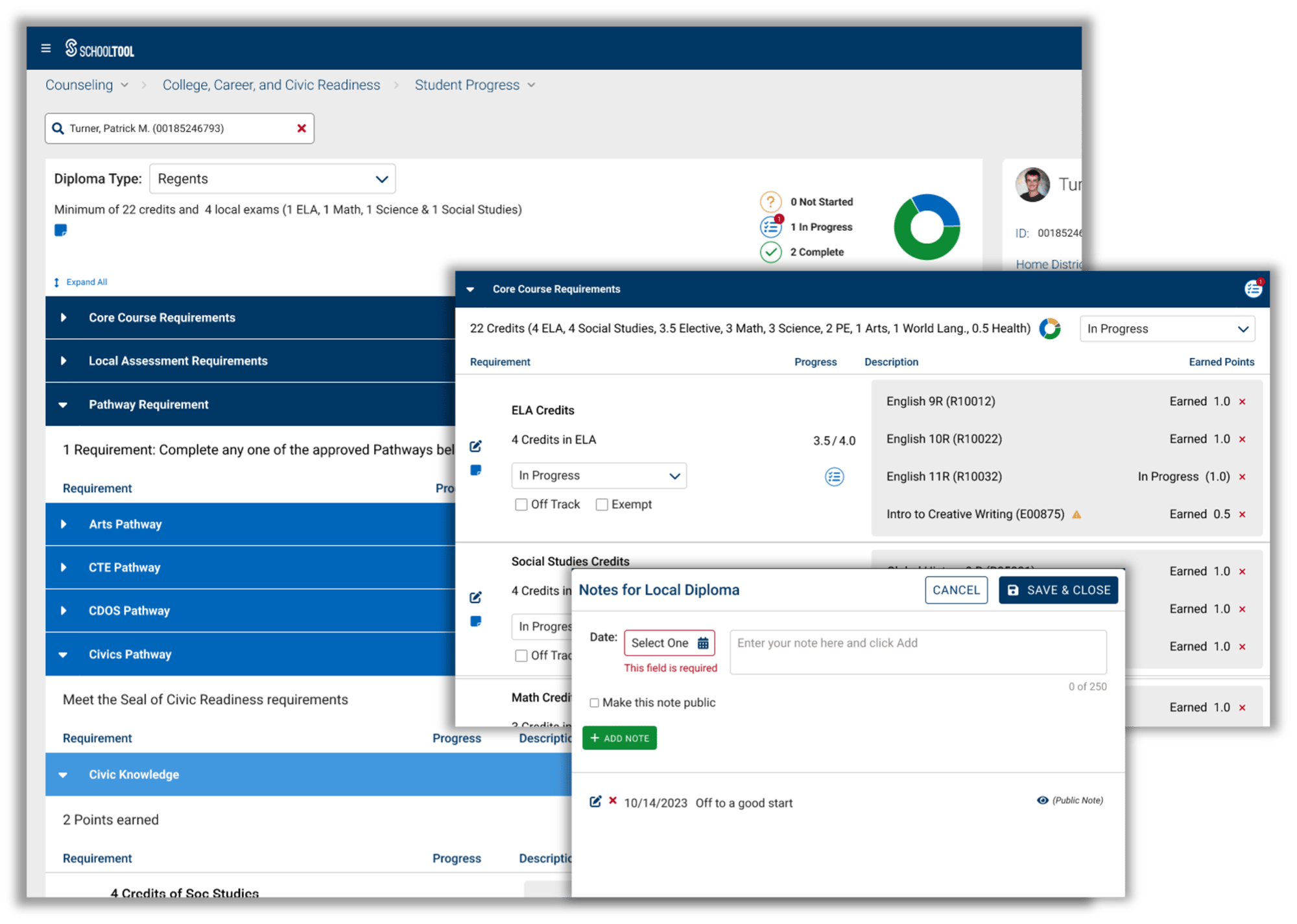Screen dimensions: 1297x924
Task: Click the green Add Note button
Action: coord(619,738)
